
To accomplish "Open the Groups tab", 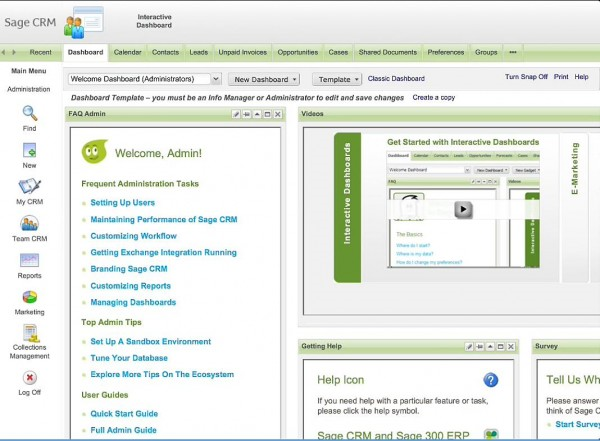I will coord(486,52).
